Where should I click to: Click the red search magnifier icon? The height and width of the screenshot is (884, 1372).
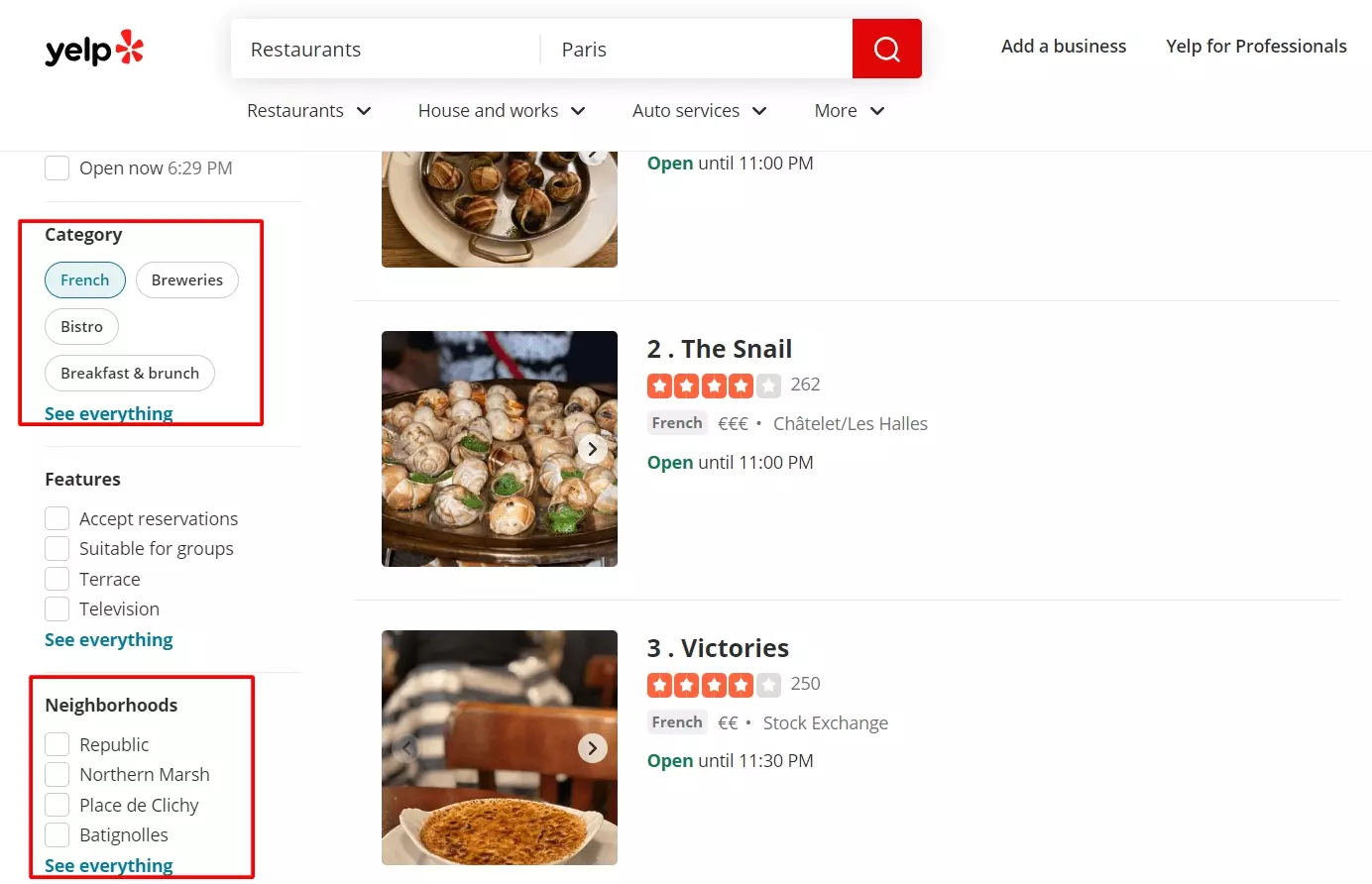click(x=886, y=48)
